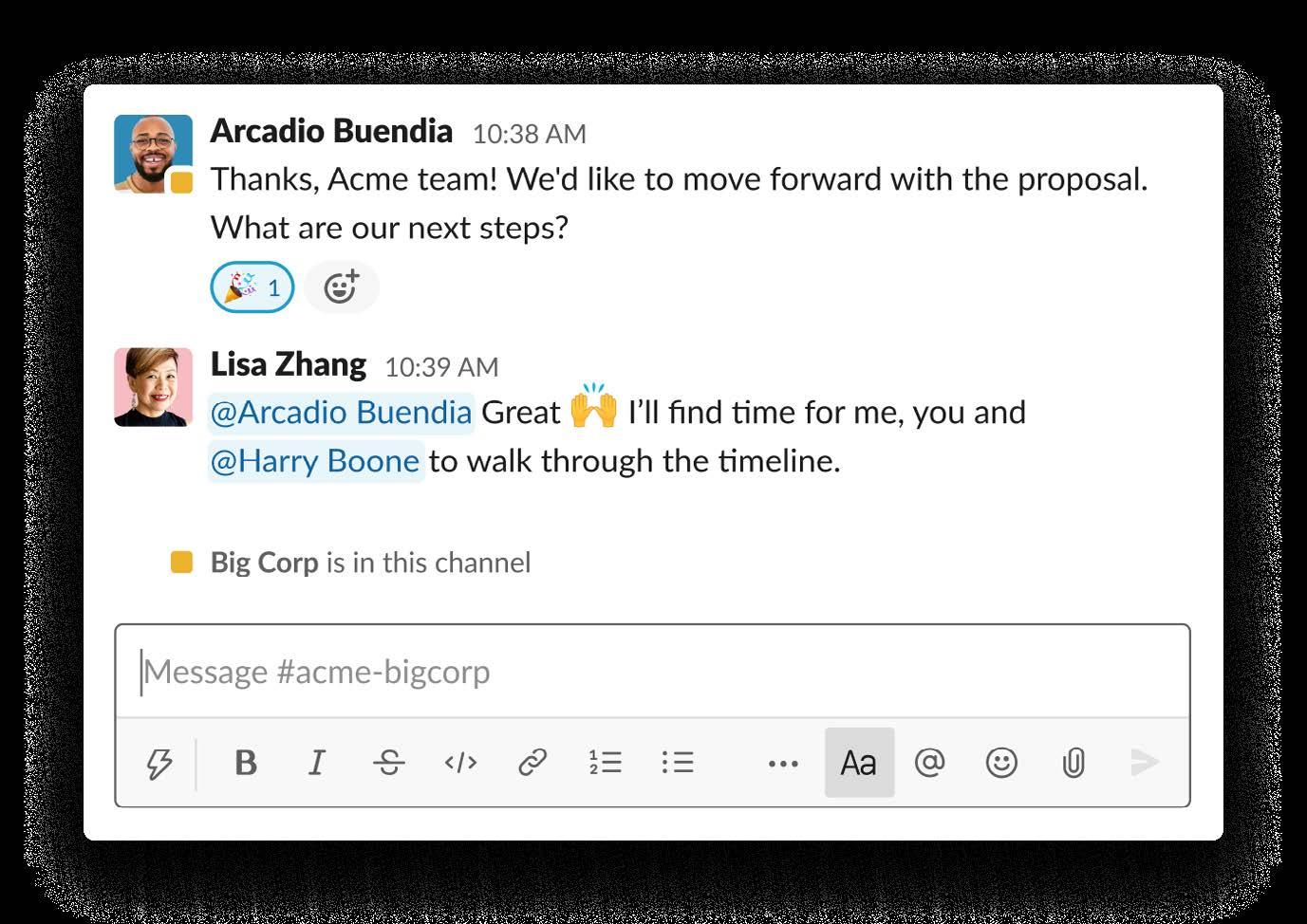Start a numbered list

pos(605,763)
